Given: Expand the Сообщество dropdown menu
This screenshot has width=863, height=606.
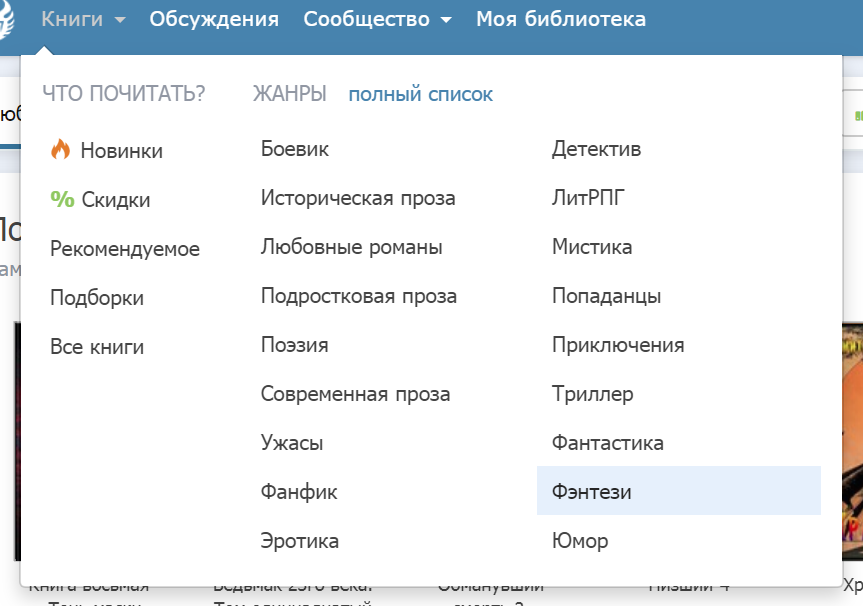Looking at the screenshot, I should pyautogui.click(x=377, y=19).
